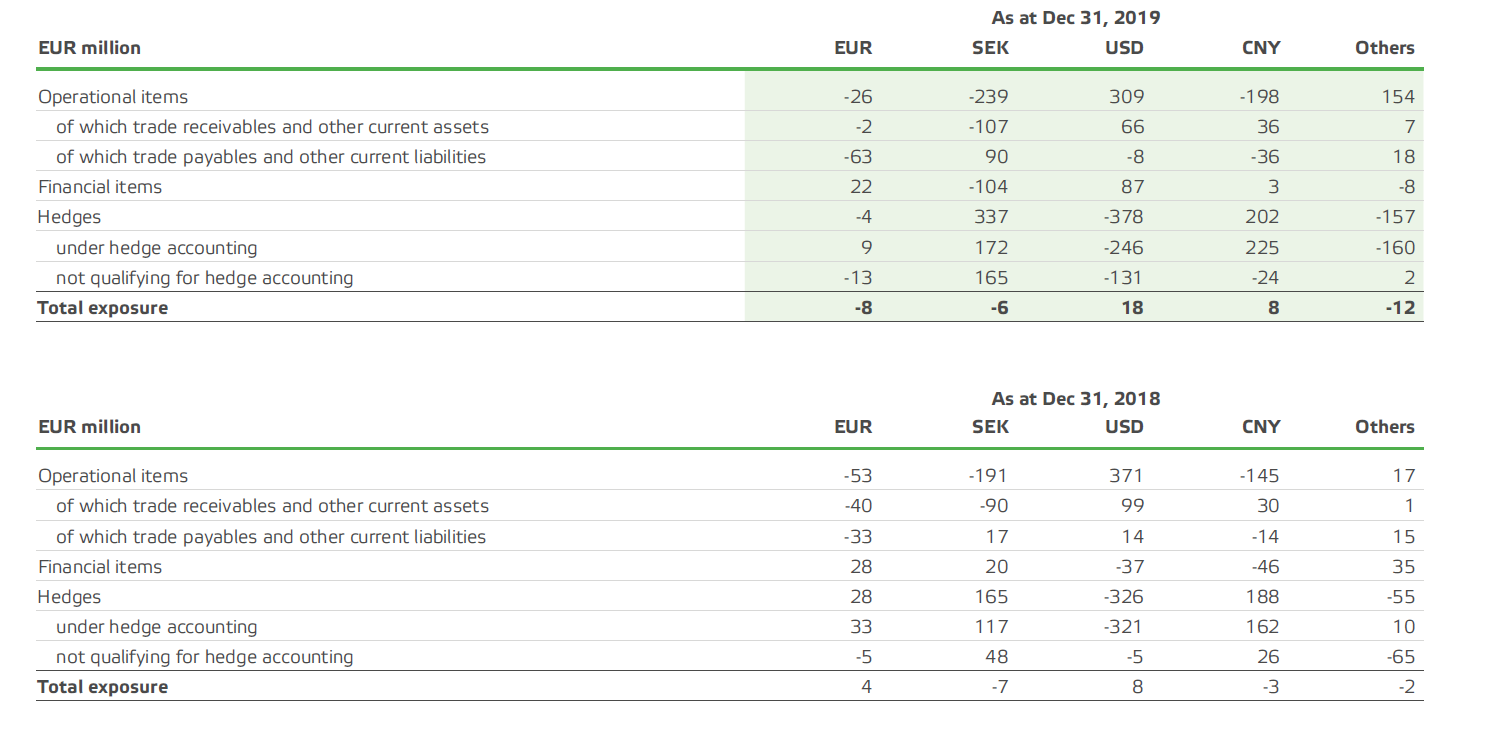Click the 2019 CNY under hedge accounting value 225
1503x734 pixels.
pos(1261,248)
